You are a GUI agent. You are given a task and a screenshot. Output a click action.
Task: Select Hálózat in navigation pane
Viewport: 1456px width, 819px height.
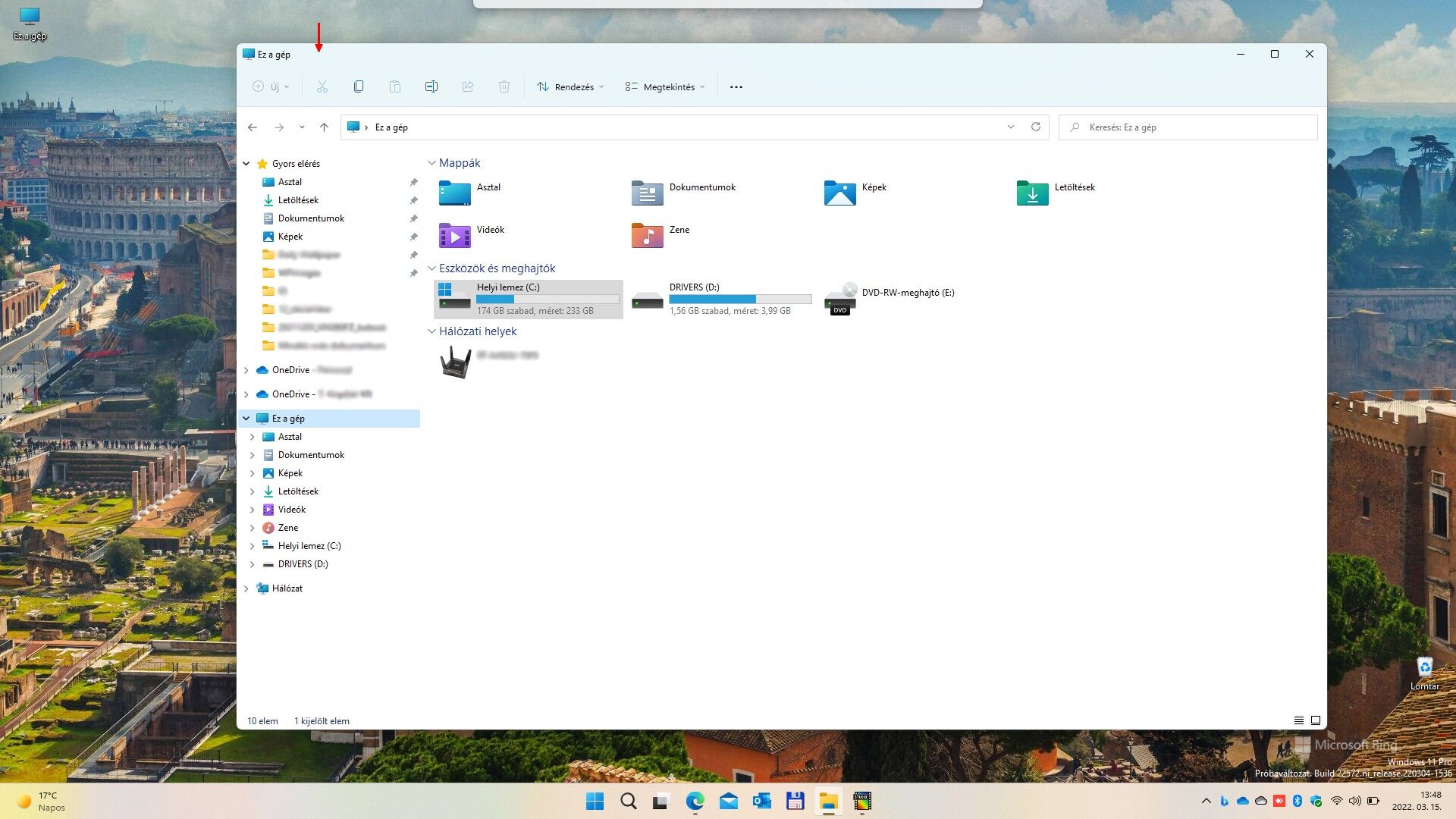point(287,588)
